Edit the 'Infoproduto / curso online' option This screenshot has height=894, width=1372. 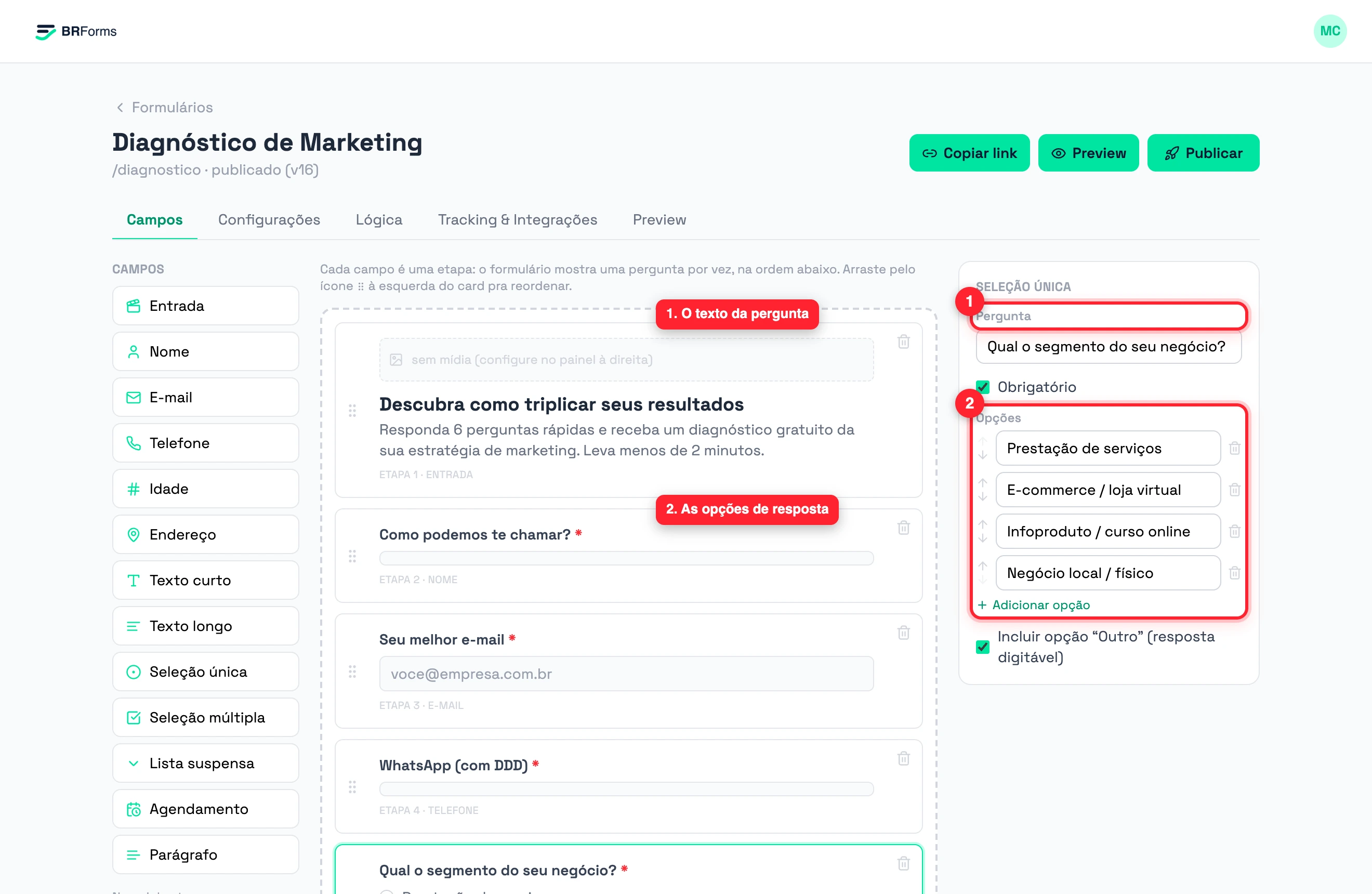1107,531
